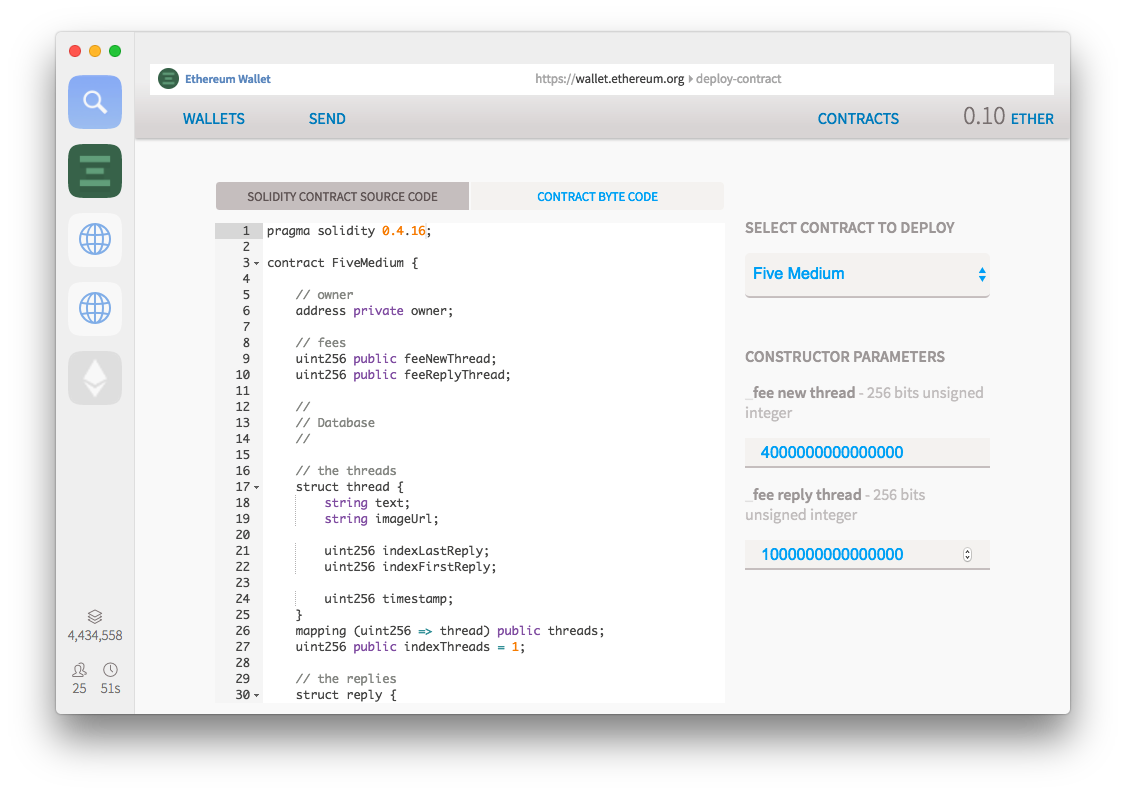Select Solidity Contract Source Code tab

point(342,197)
